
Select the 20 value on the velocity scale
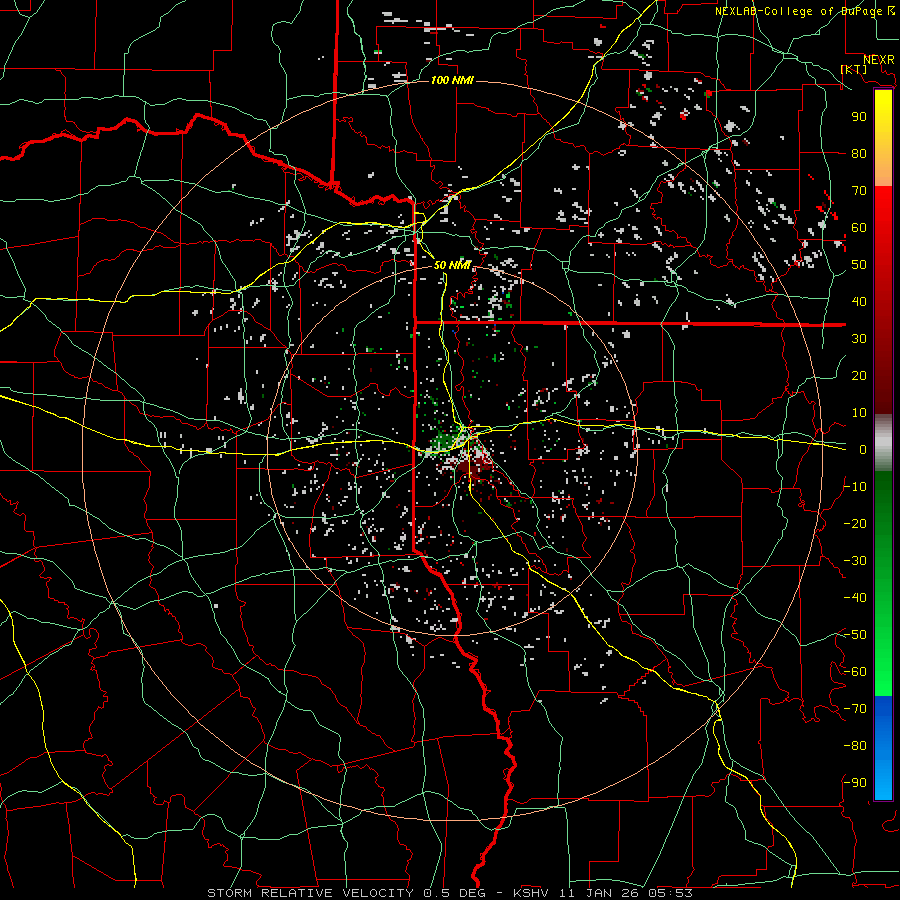[x=859, y=376]
